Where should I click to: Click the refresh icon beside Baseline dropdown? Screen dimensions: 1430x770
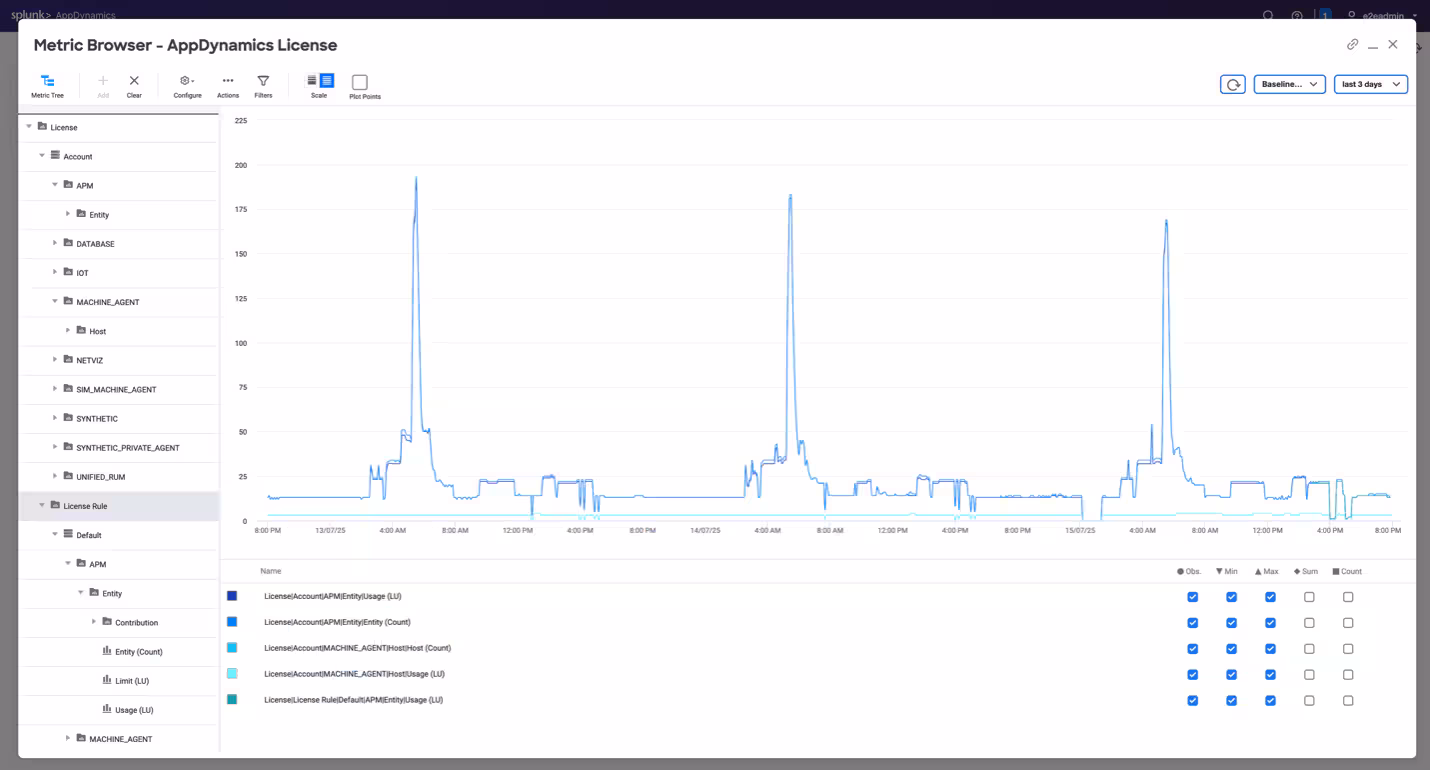pyautogui.click(x=1233, y=85)
